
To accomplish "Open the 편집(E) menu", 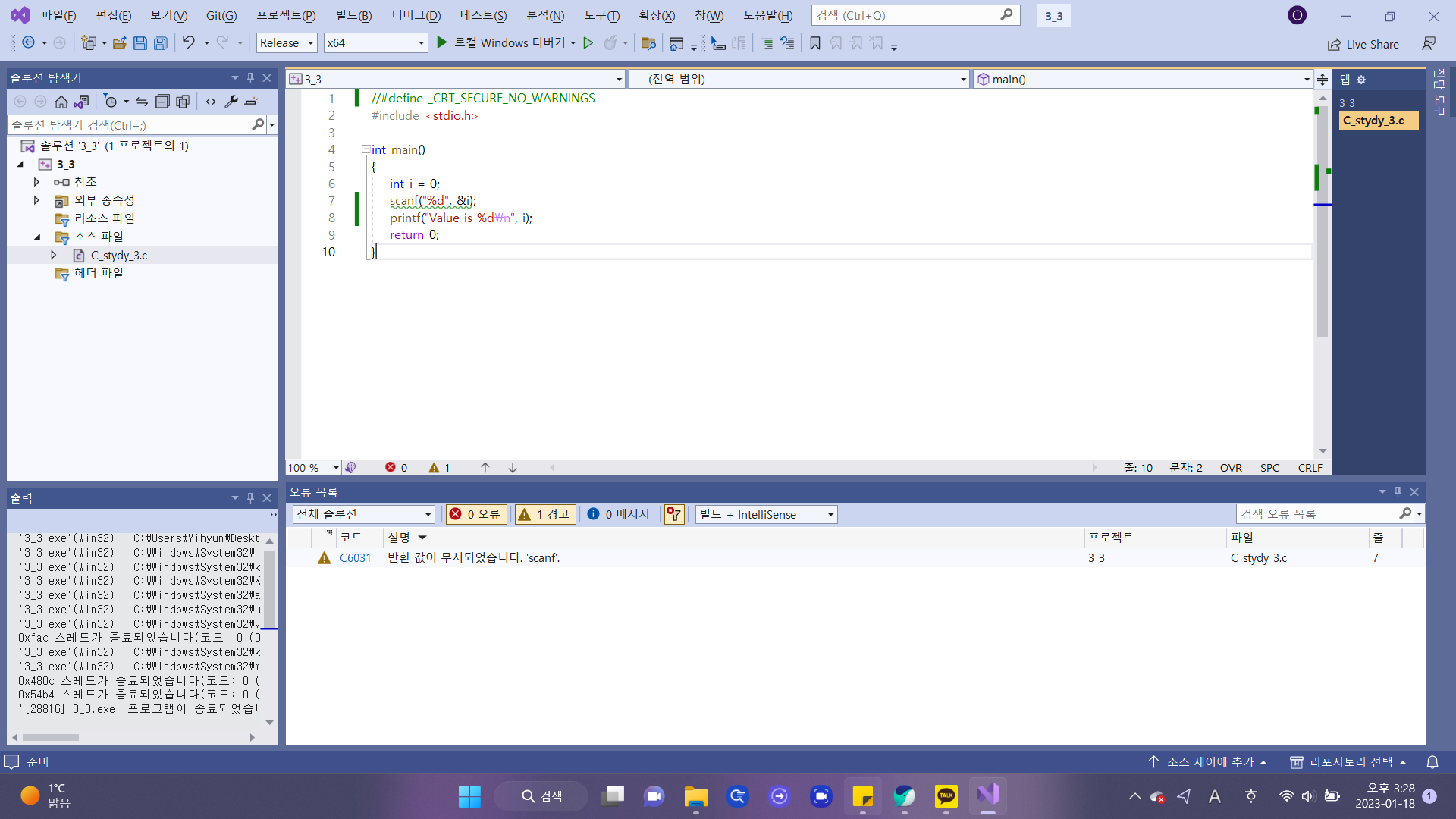I will point(114,15).
